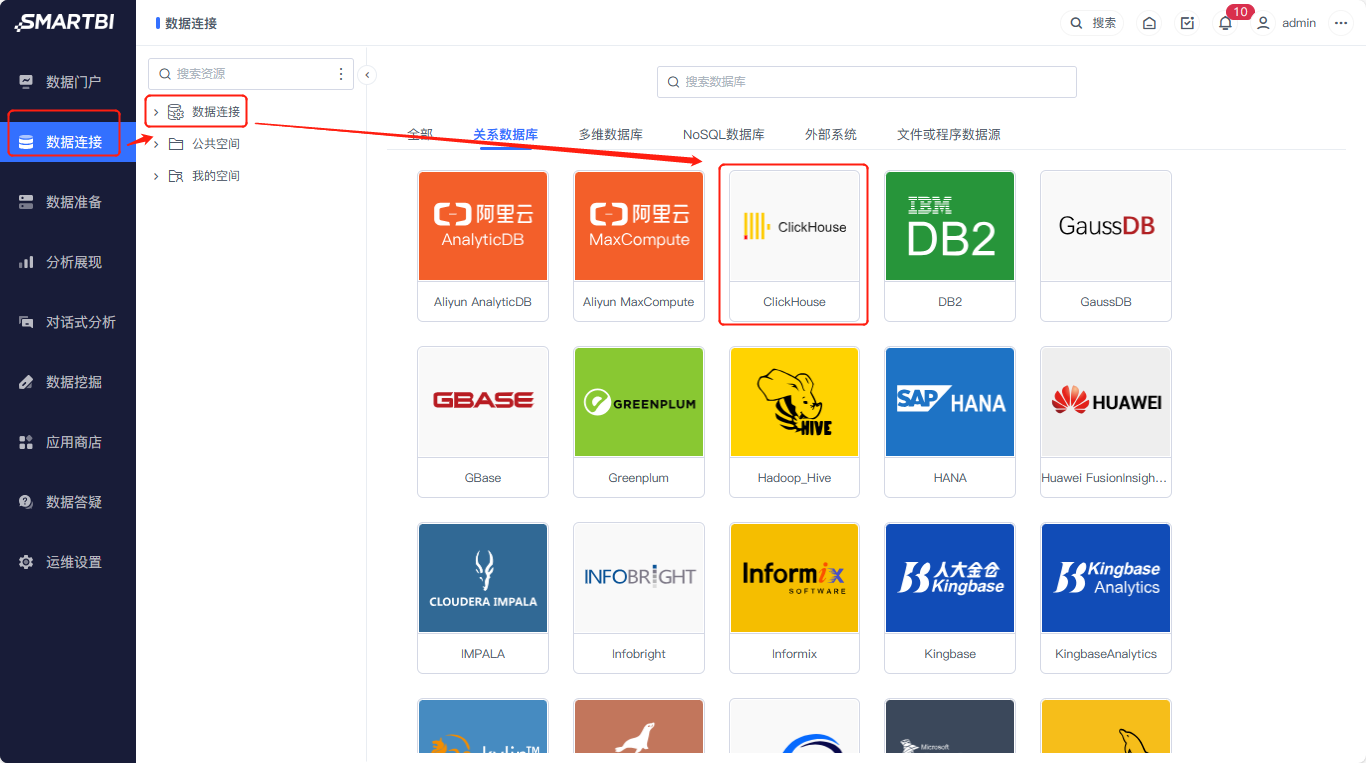Switch to the 关系数据库 tab

505,134
